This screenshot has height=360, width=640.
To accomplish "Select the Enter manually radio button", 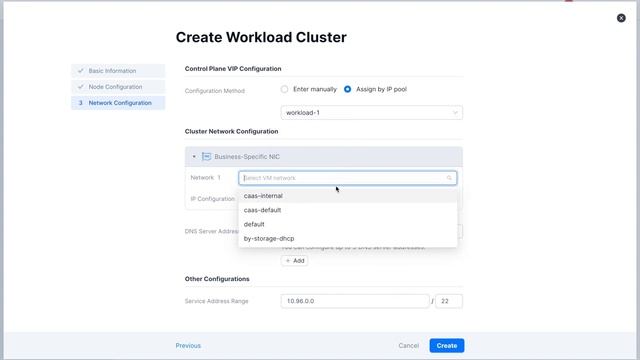I will click(284, 89).
